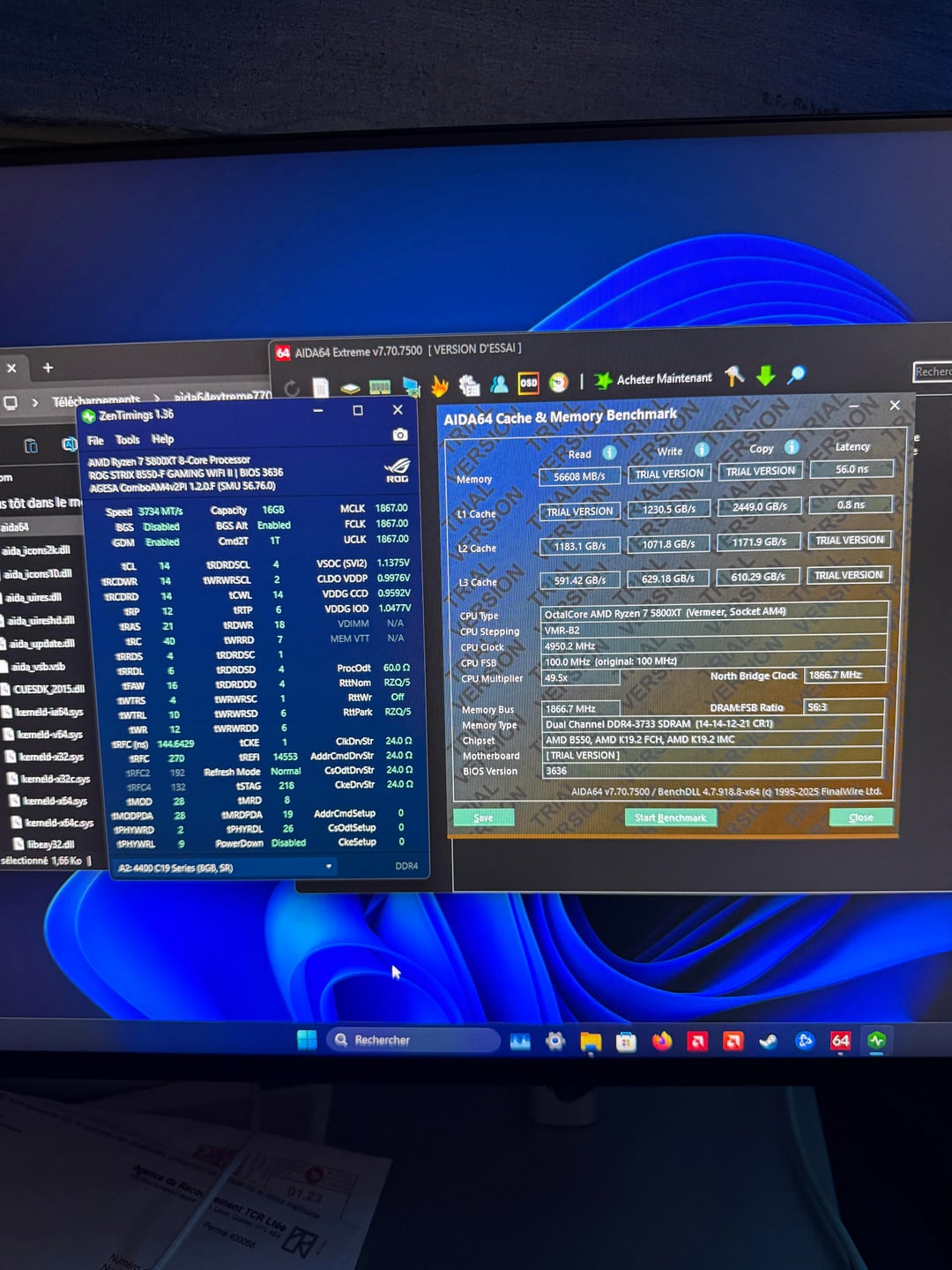Expand the Téléchargements breadcrumb chevron
The height and width of the screenshot is (1270, 952).
coord(156,400)
